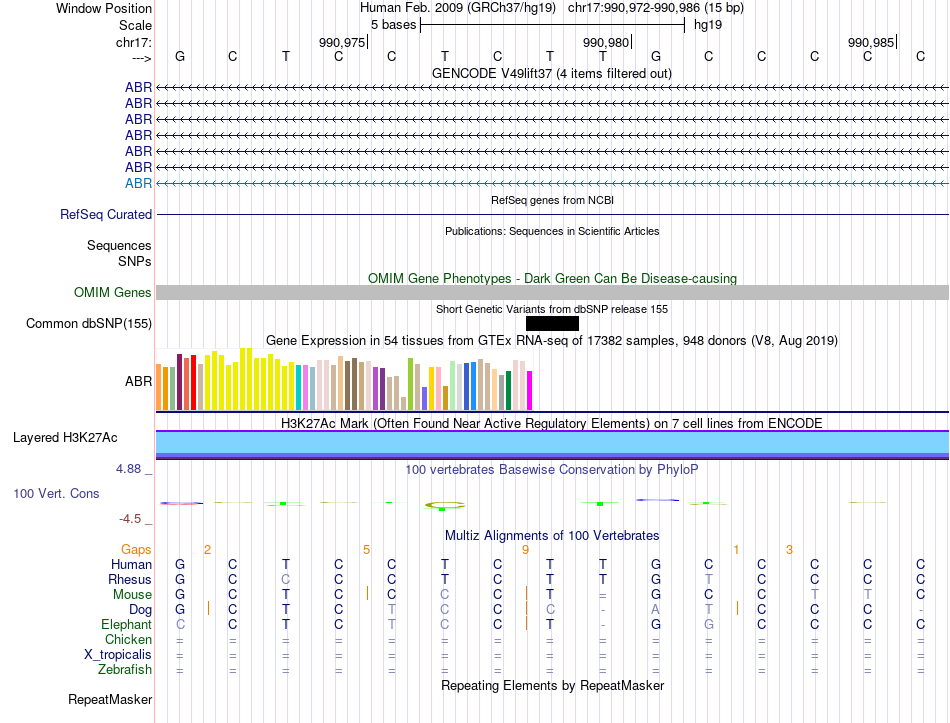
Task: Click the 990,975 position marker
Action: [343, 42]
